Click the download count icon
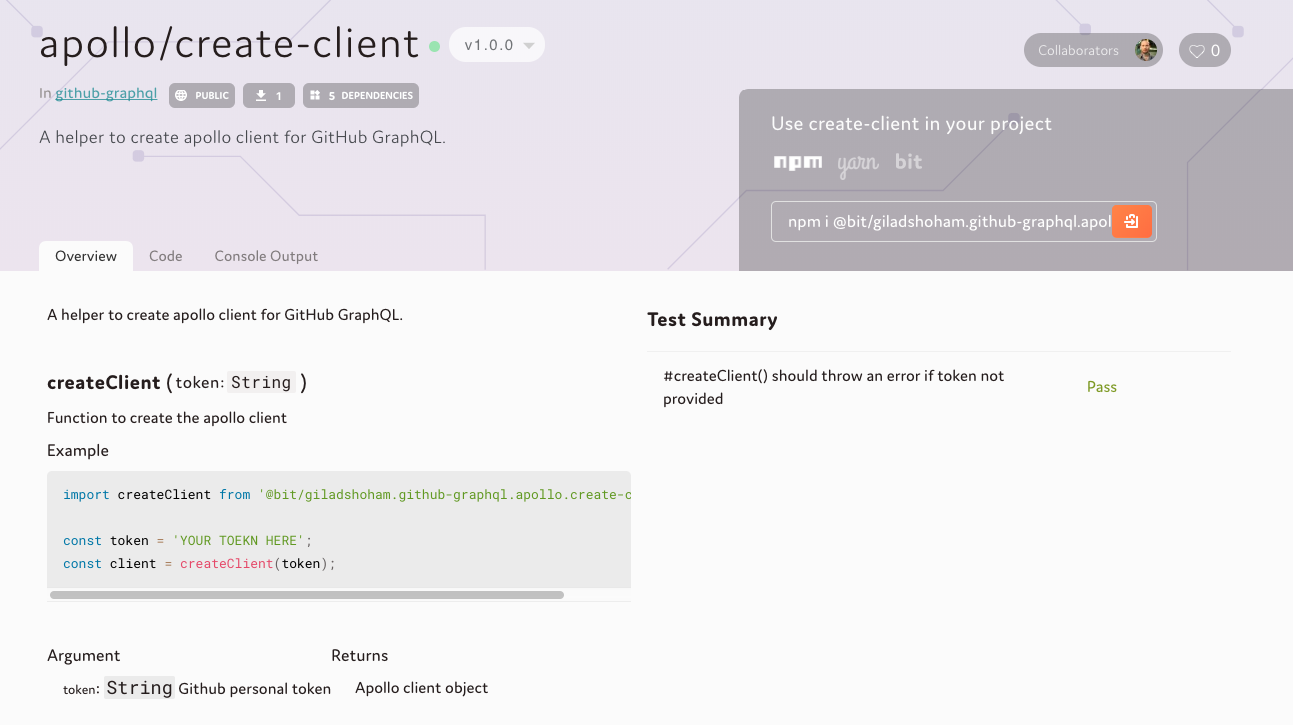Image resolution: width=1293 pixels, height=725 pixels. [x=261, y=96]
